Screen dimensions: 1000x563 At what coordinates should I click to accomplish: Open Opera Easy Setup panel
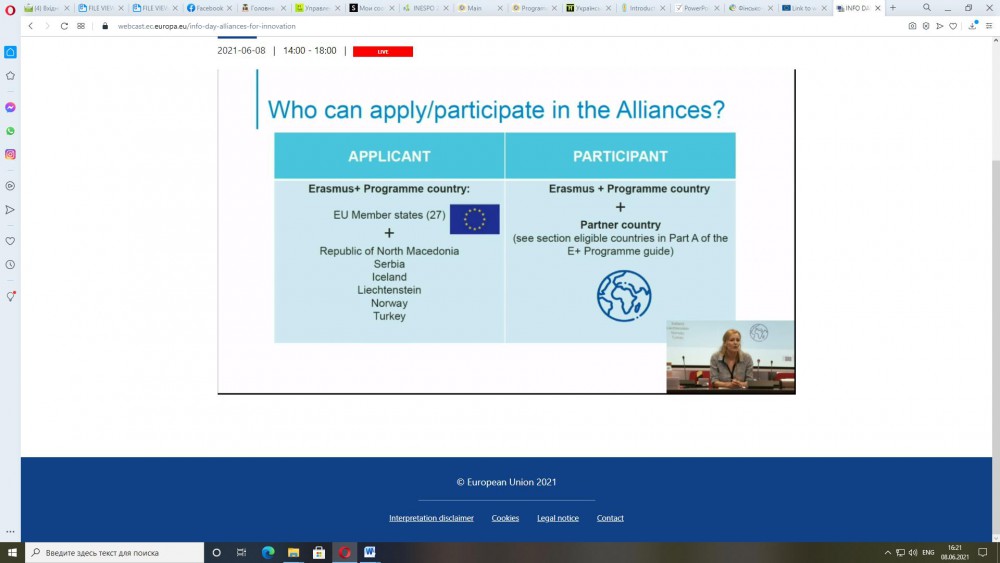coord(989,26)
